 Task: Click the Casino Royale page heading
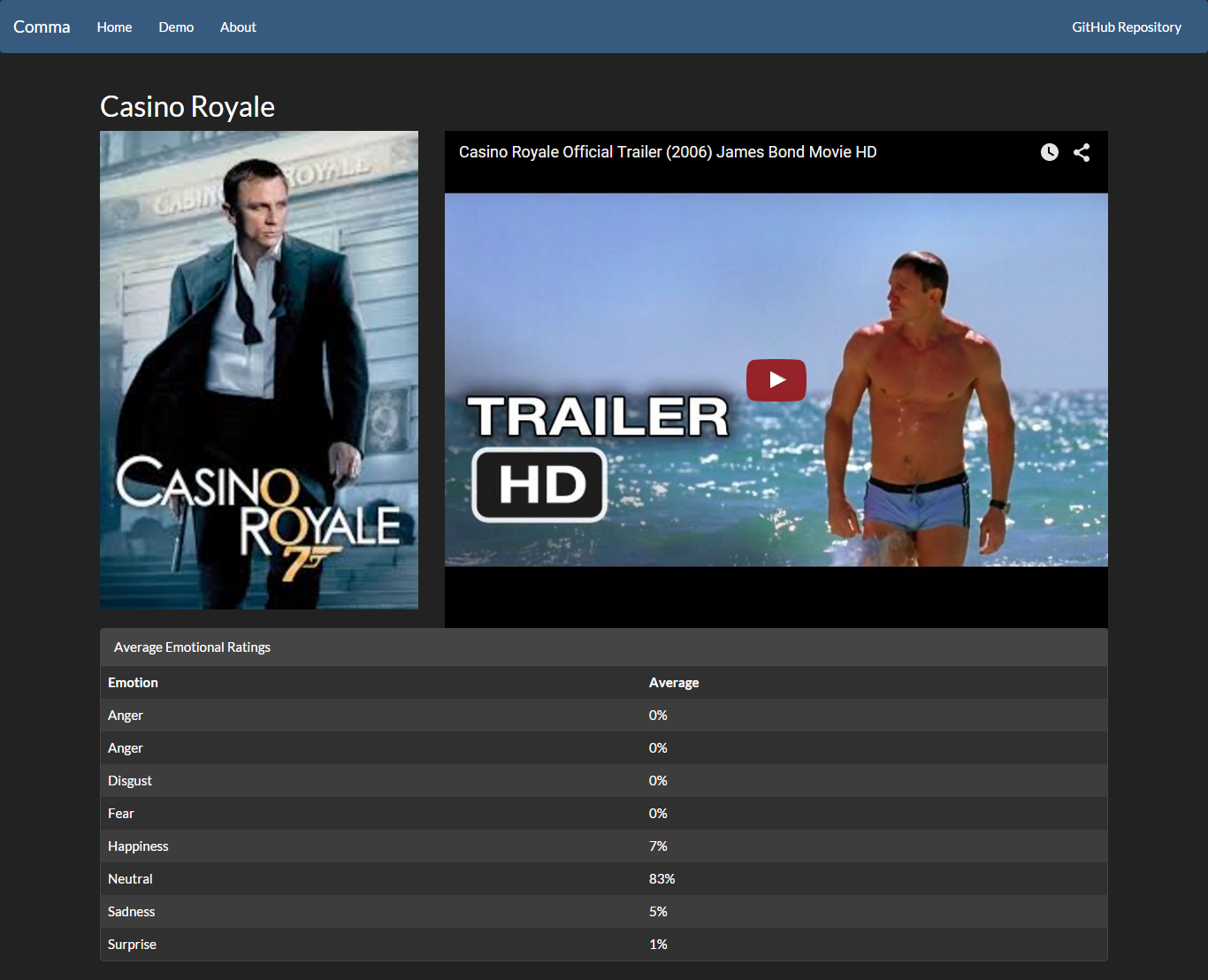(187, 106)
